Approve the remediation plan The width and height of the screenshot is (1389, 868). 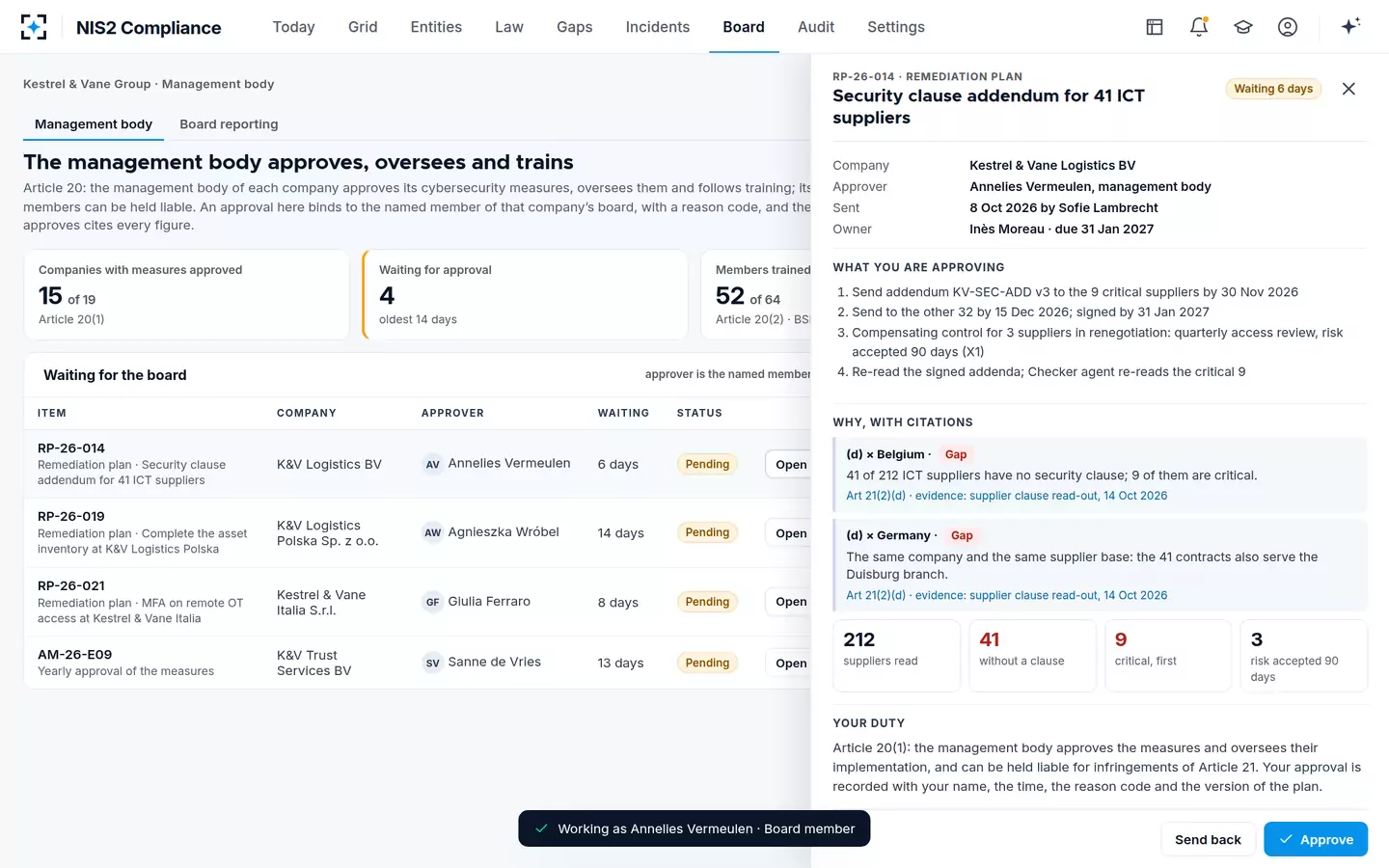pyautogui.click(x=1316, y=839)
